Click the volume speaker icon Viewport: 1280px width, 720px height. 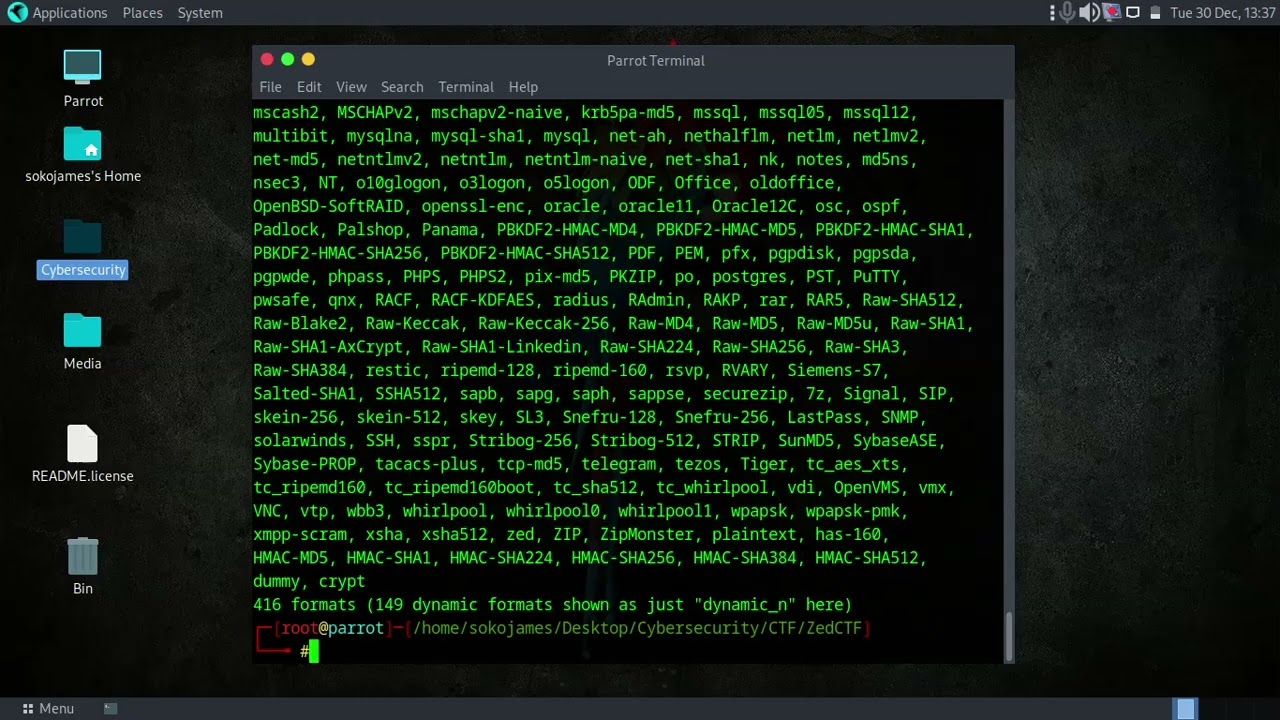coord(1089,12)
